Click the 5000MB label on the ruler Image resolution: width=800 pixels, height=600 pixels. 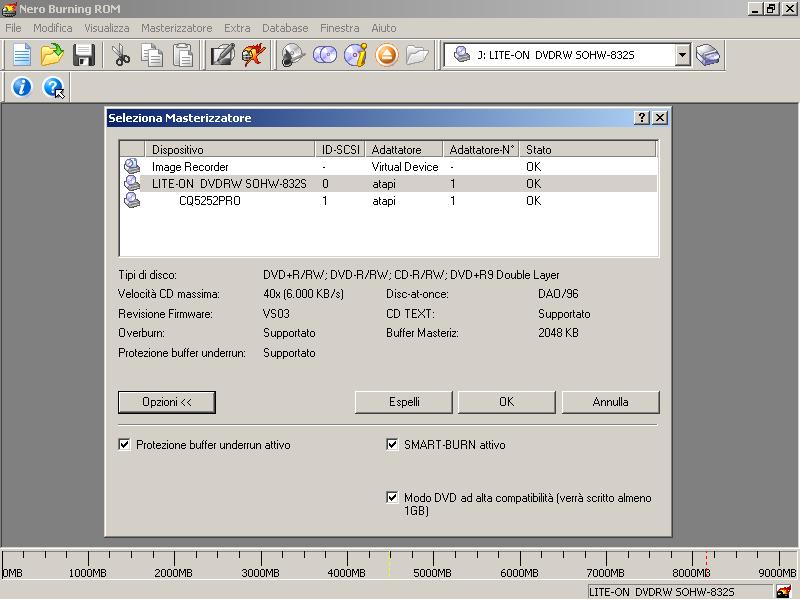coord(432,573)
